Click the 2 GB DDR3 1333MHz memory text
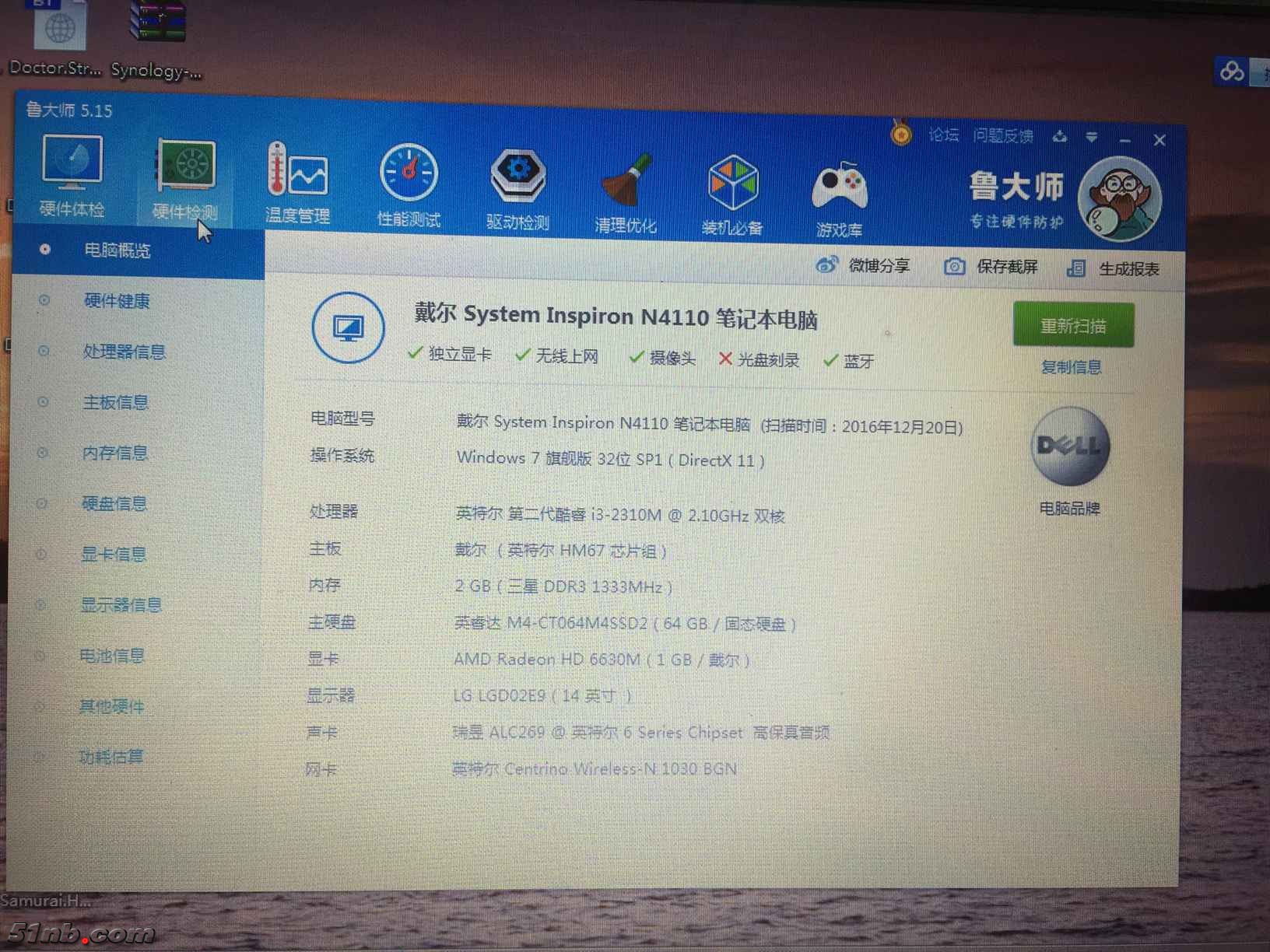The width and height of the screenshot is (1270, 952). click(563, 586)
